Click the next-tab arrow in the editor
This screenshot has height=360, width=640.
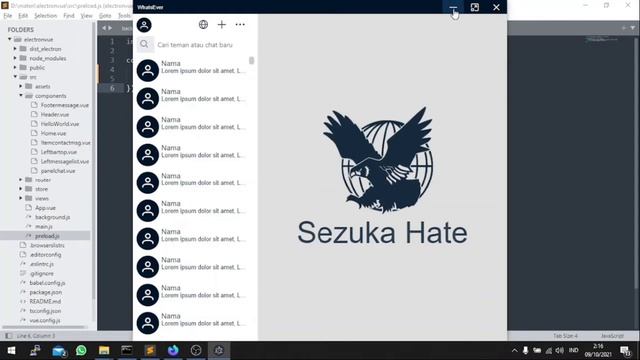click(x=110, y=28)
